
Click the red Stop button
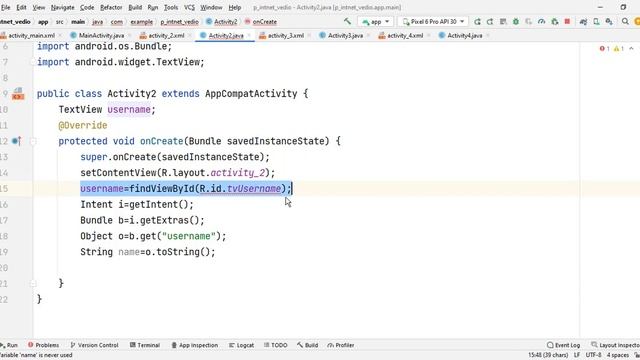click(567, 22)
